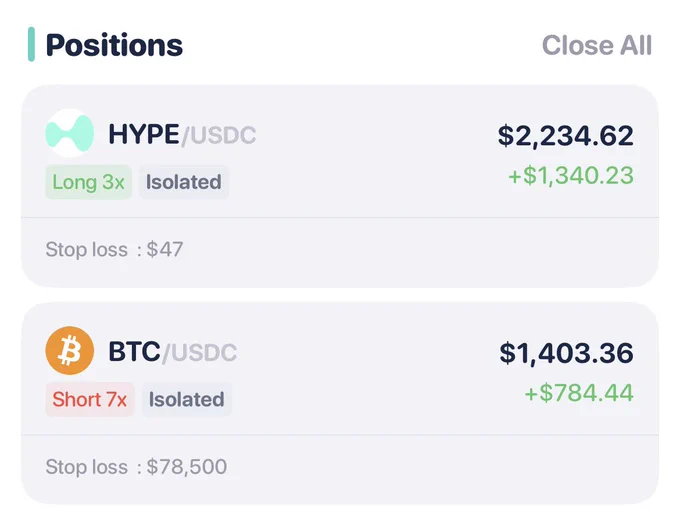Tap the Isolated tag on HYPE position
680x525 pixels.
(x=184, y=182)
